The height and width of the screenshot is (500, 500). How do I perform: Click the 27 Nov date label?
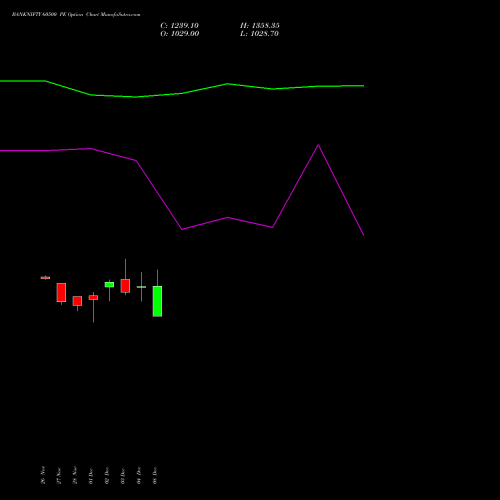pyautogui.click(x=59, y=475)
